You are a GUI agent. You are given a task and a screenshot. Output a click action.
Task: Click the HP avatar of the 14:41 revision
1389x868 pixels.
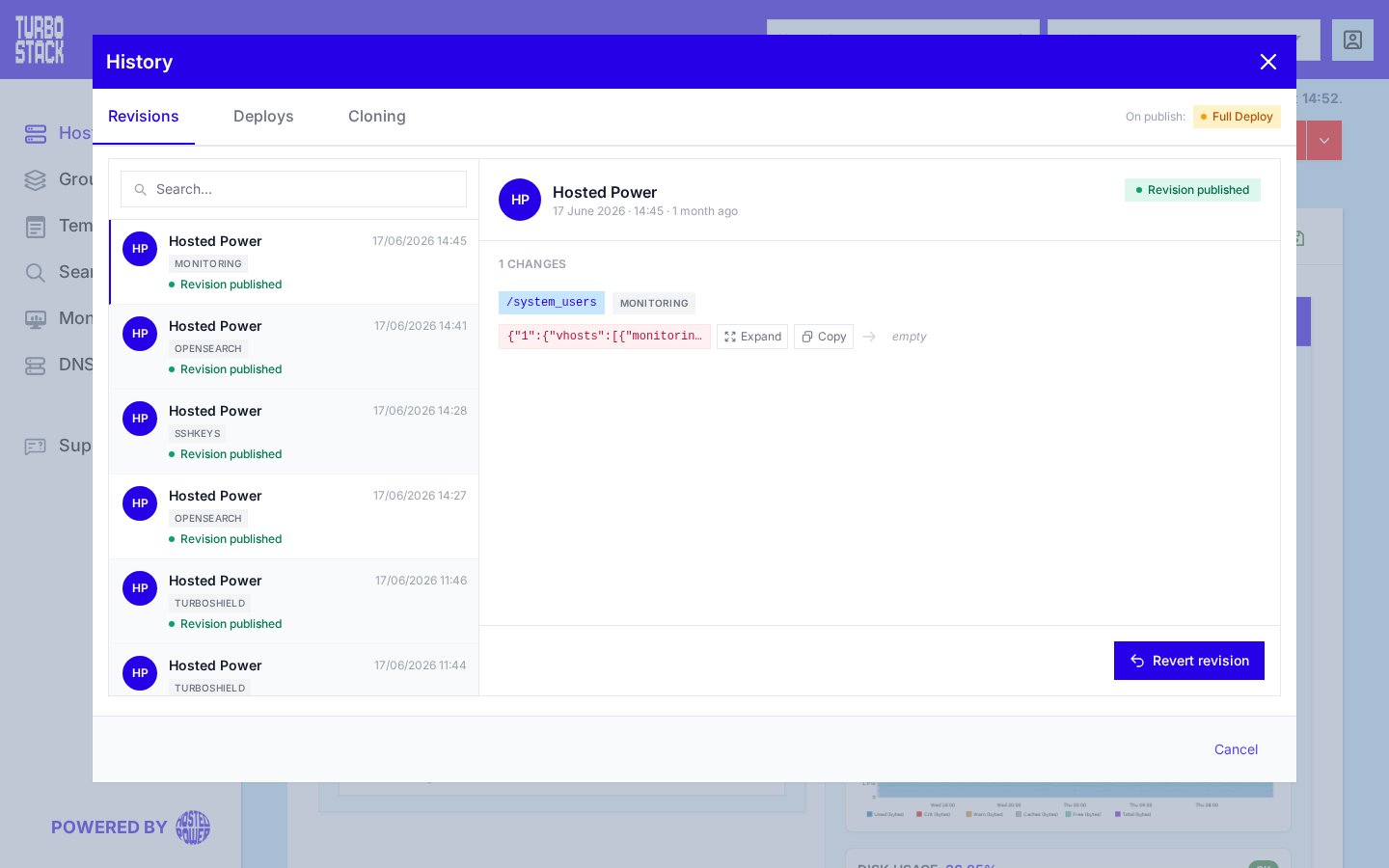[x=140, y=334]
